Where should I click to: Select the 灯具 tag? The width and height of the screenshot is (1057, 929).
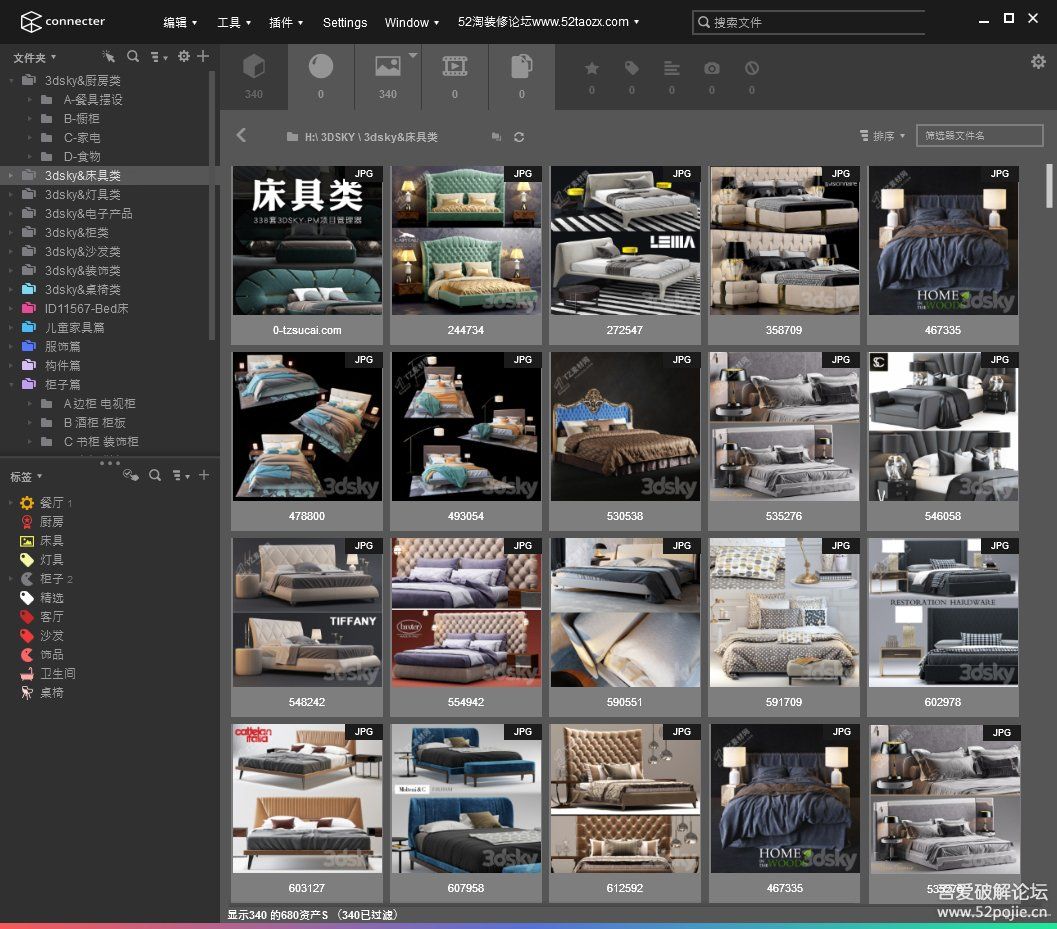tap(52, 560)
